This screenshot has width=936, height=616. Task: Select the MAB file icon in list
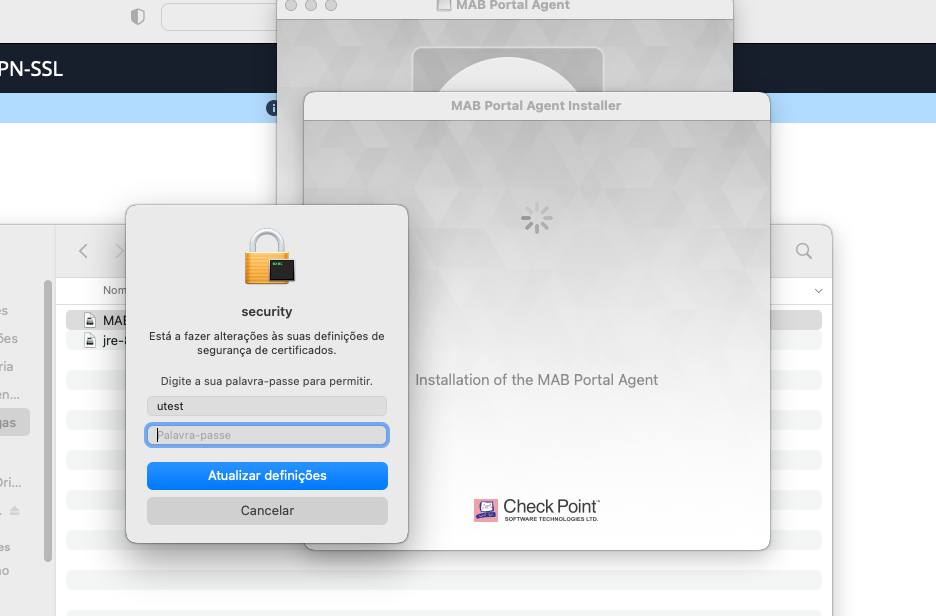click(90, 321)
